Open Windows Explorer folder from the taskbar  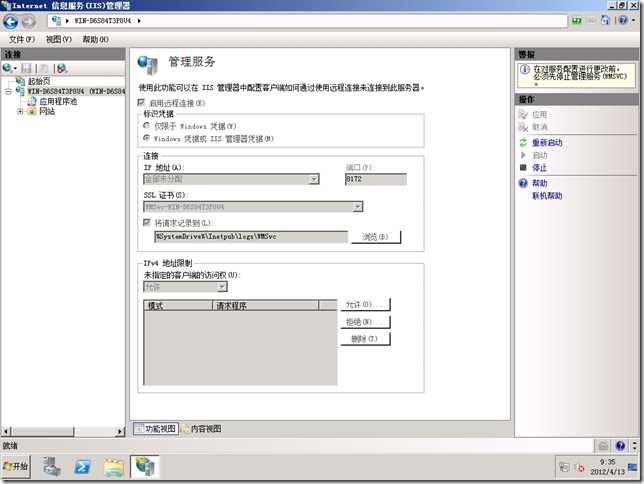click(114, 468)
